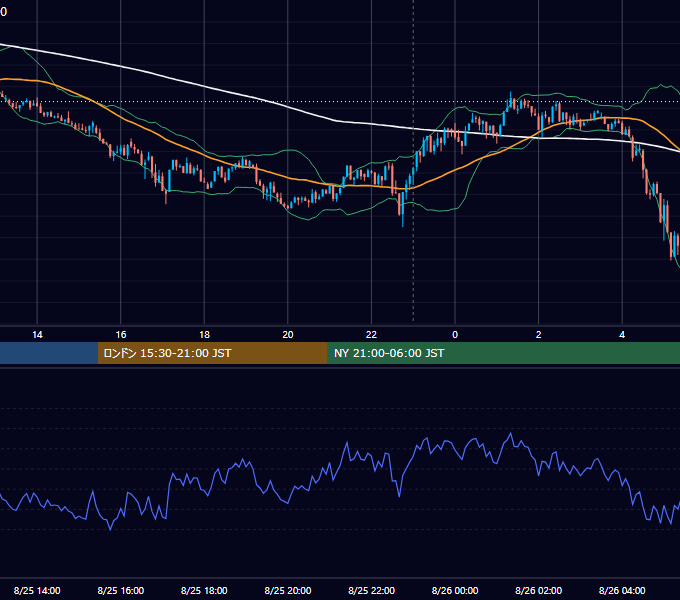680x600 pixels.
Task: Click hour label 0 on upper axis
Action: (455, 335)
